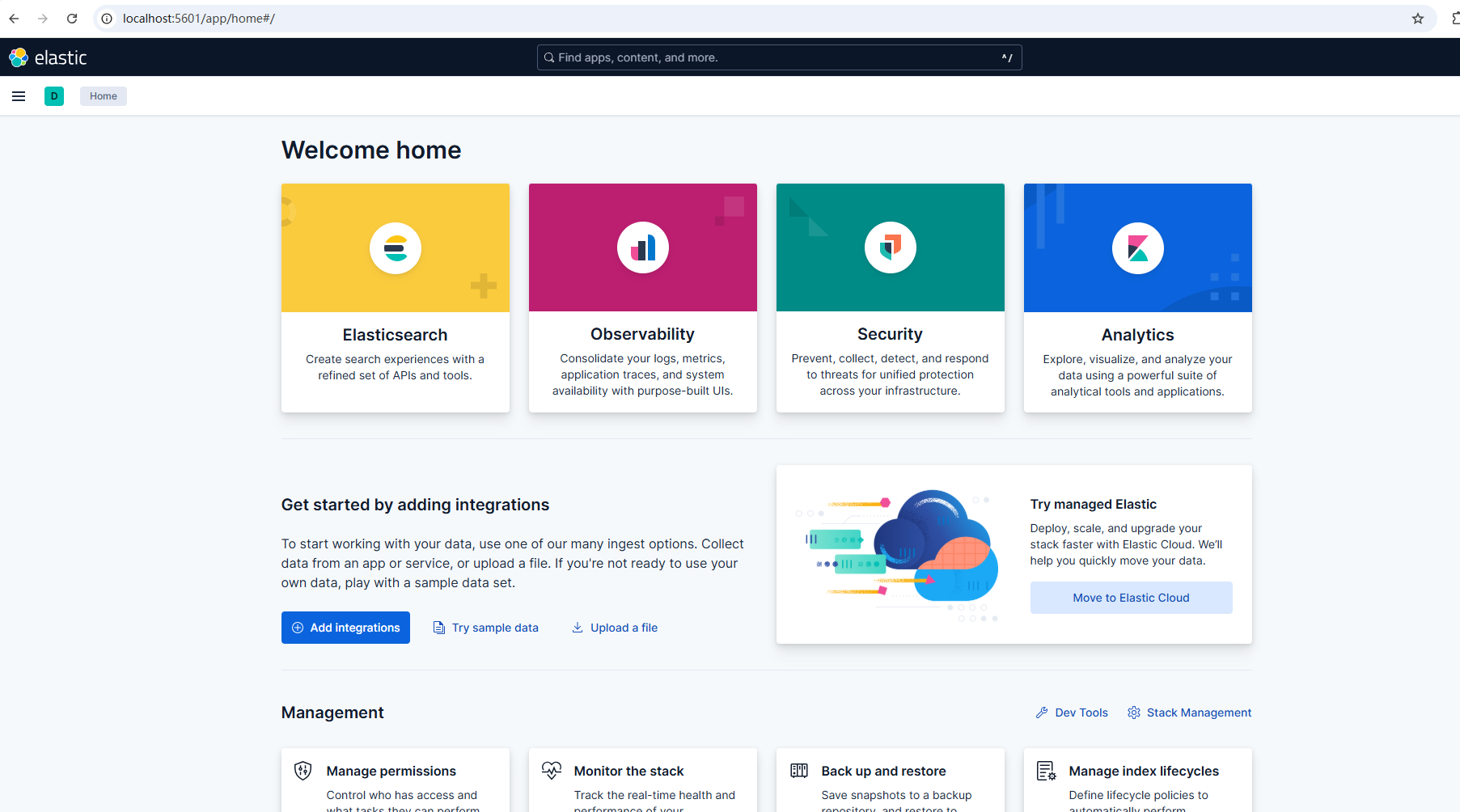
Task: Open the Kibana Analytics icon
Action: 1137,248
